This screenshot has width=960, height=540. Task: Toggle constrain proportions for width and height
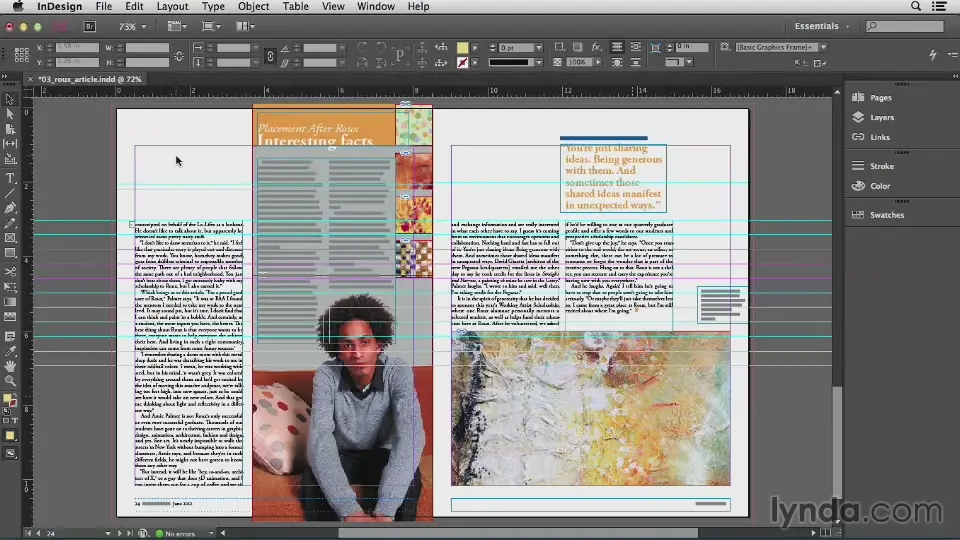click(x=179, y=55)
